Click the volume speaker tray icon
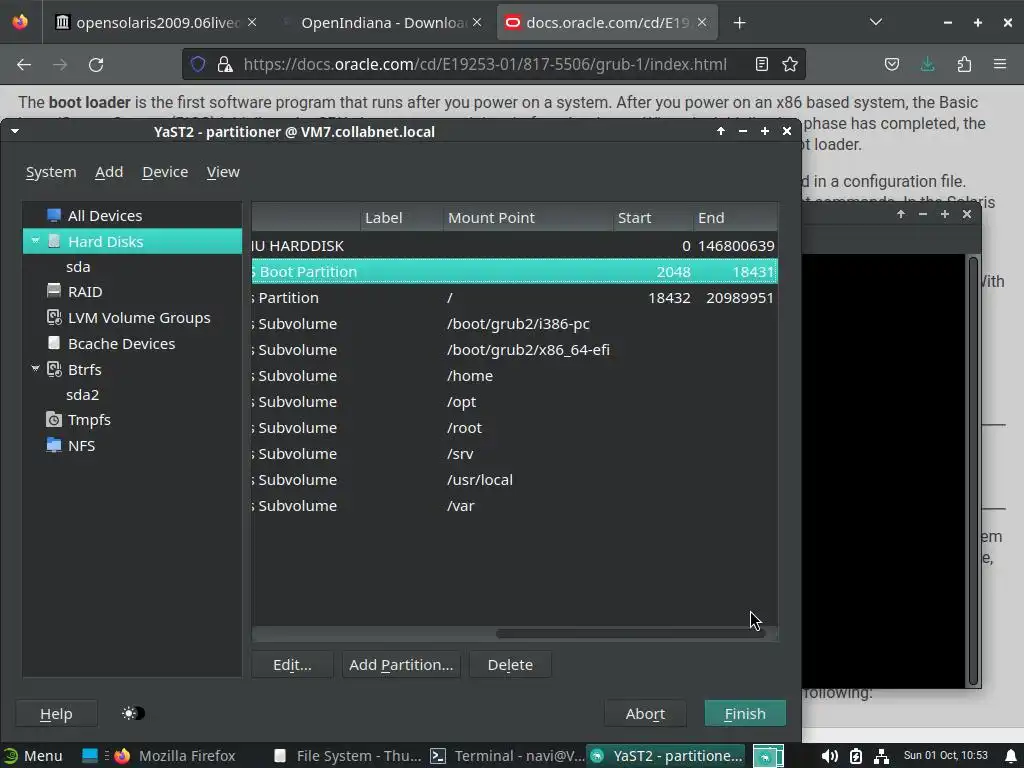Image resolution: width=1024 pixels, height=768 pixels. pyautogui.click(x=829, y=756)
